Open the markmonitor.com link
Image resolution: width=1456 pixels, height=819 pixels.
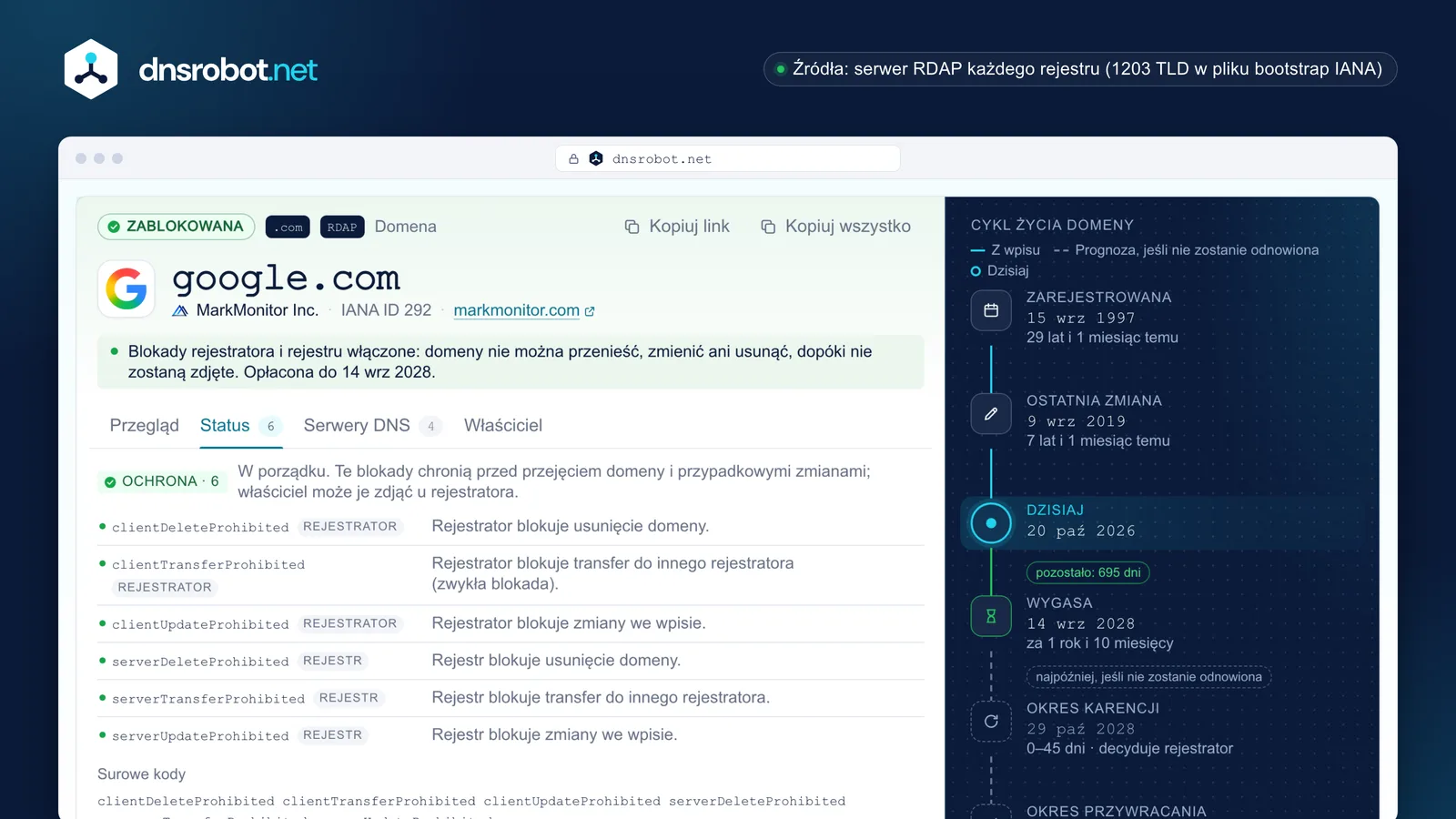(x=516, y=310)
